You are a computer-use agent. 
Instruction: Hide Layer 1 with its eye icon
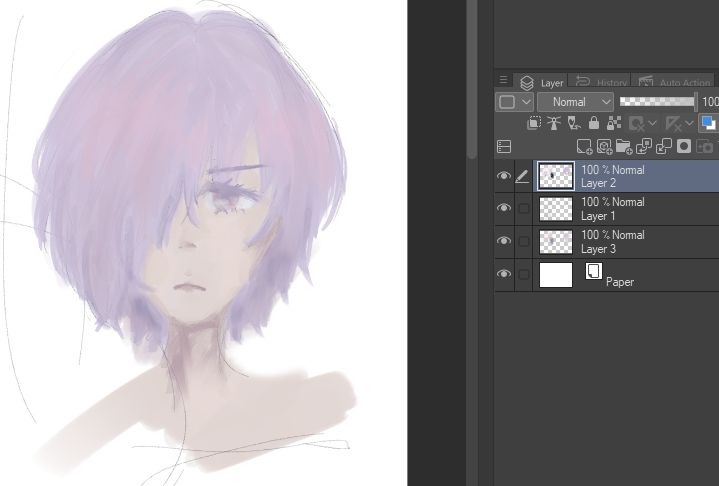point(503,208)
